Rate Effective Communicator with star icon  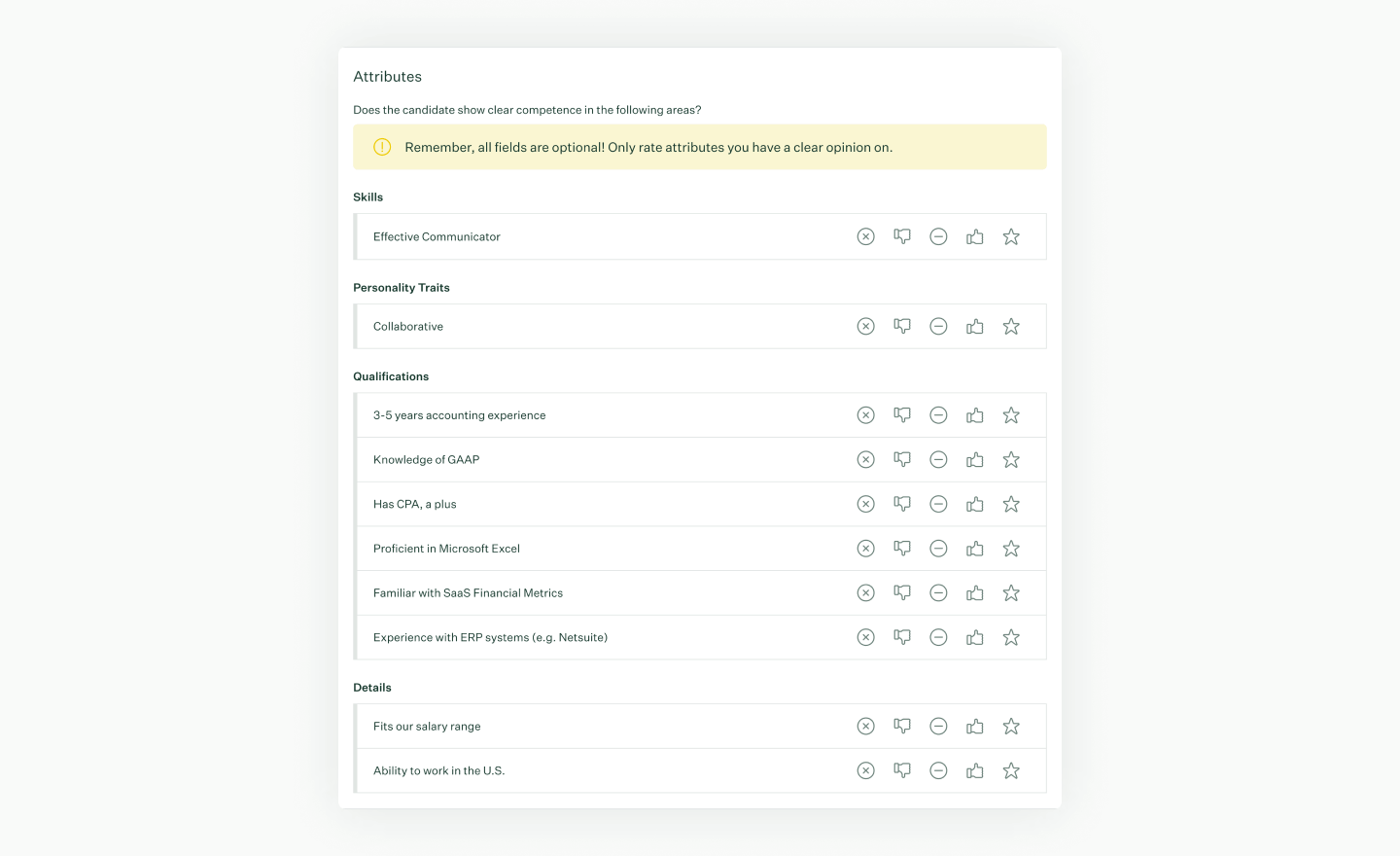click(1011, 236)
